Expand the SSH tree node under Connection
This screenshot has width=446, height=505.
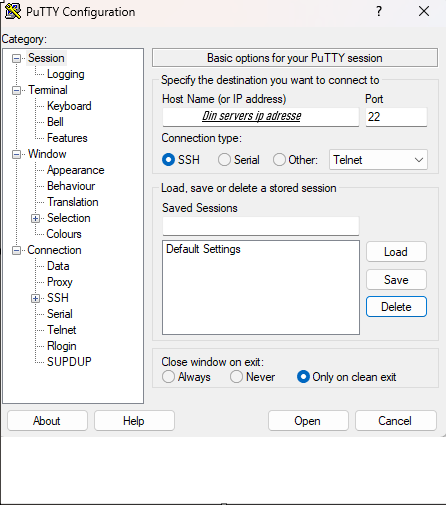click(35, 299)
